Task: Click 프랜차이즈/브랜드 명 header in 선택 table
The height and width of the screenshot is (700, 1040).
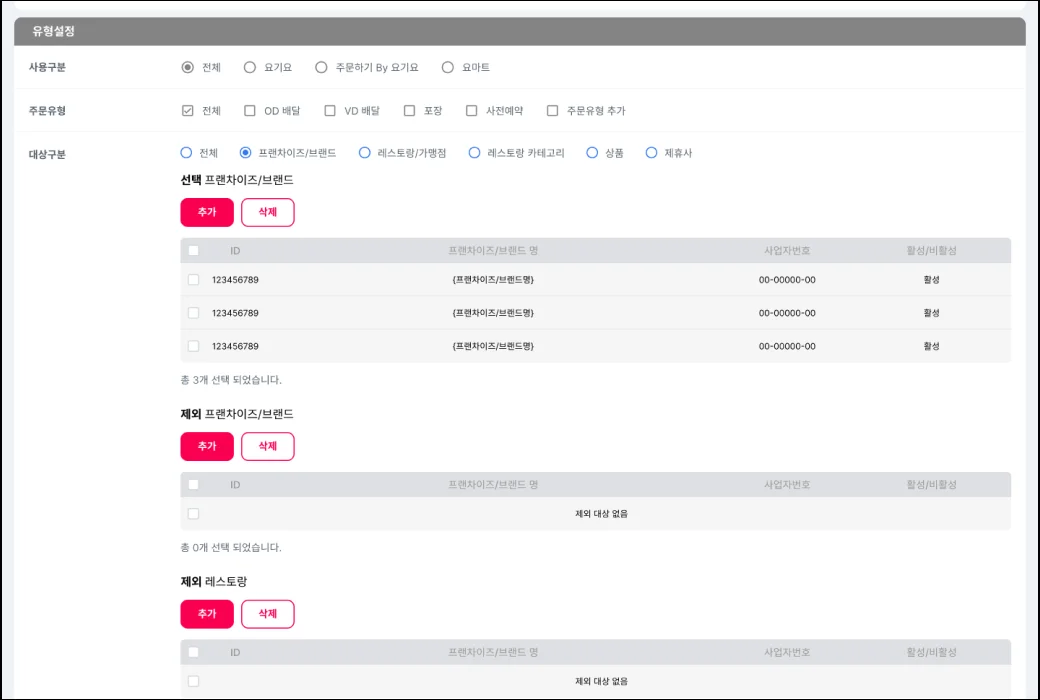Action: pyautogui.click(x=493, y=251)
